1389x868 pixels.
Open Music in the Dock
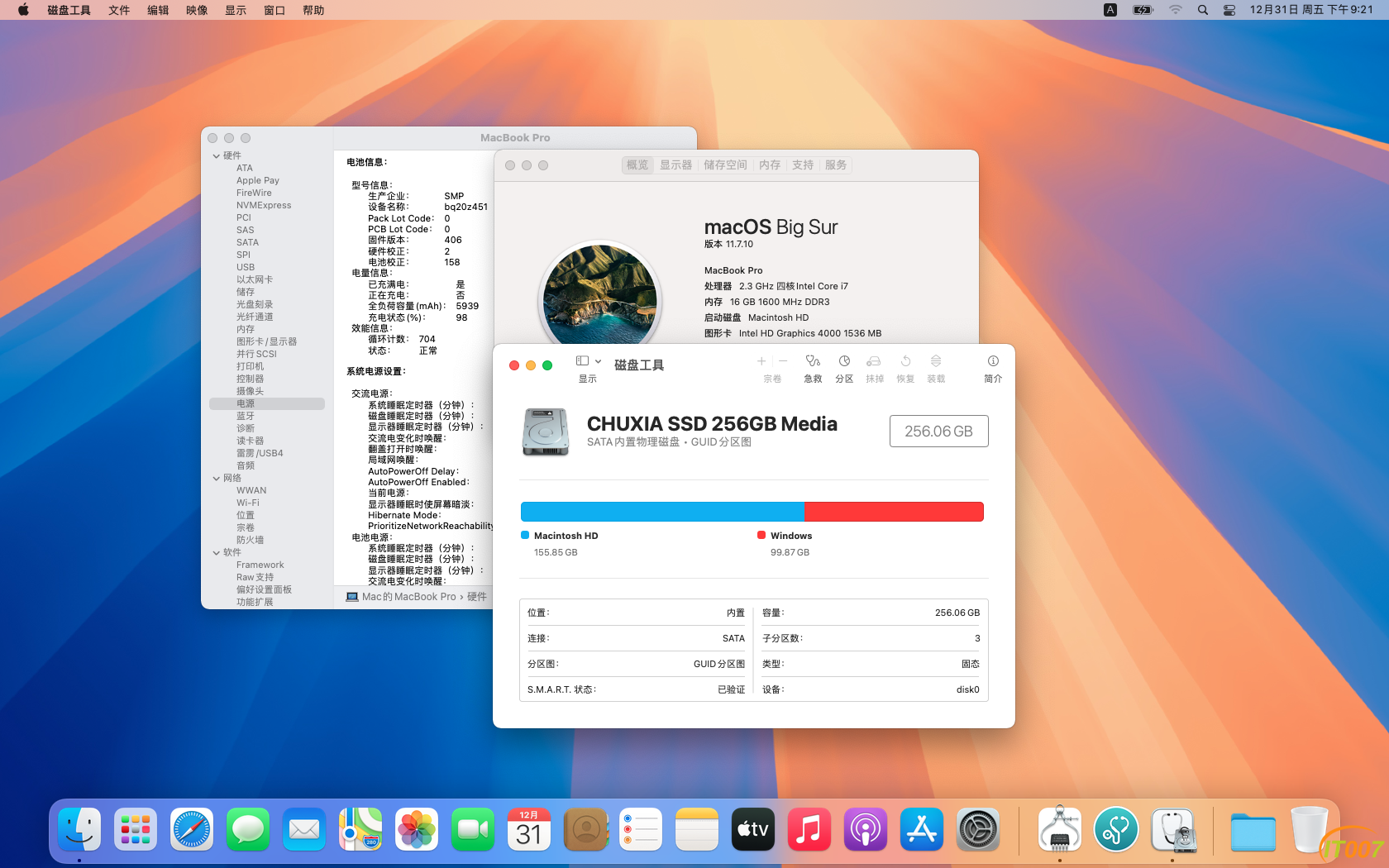click(809, 829)
